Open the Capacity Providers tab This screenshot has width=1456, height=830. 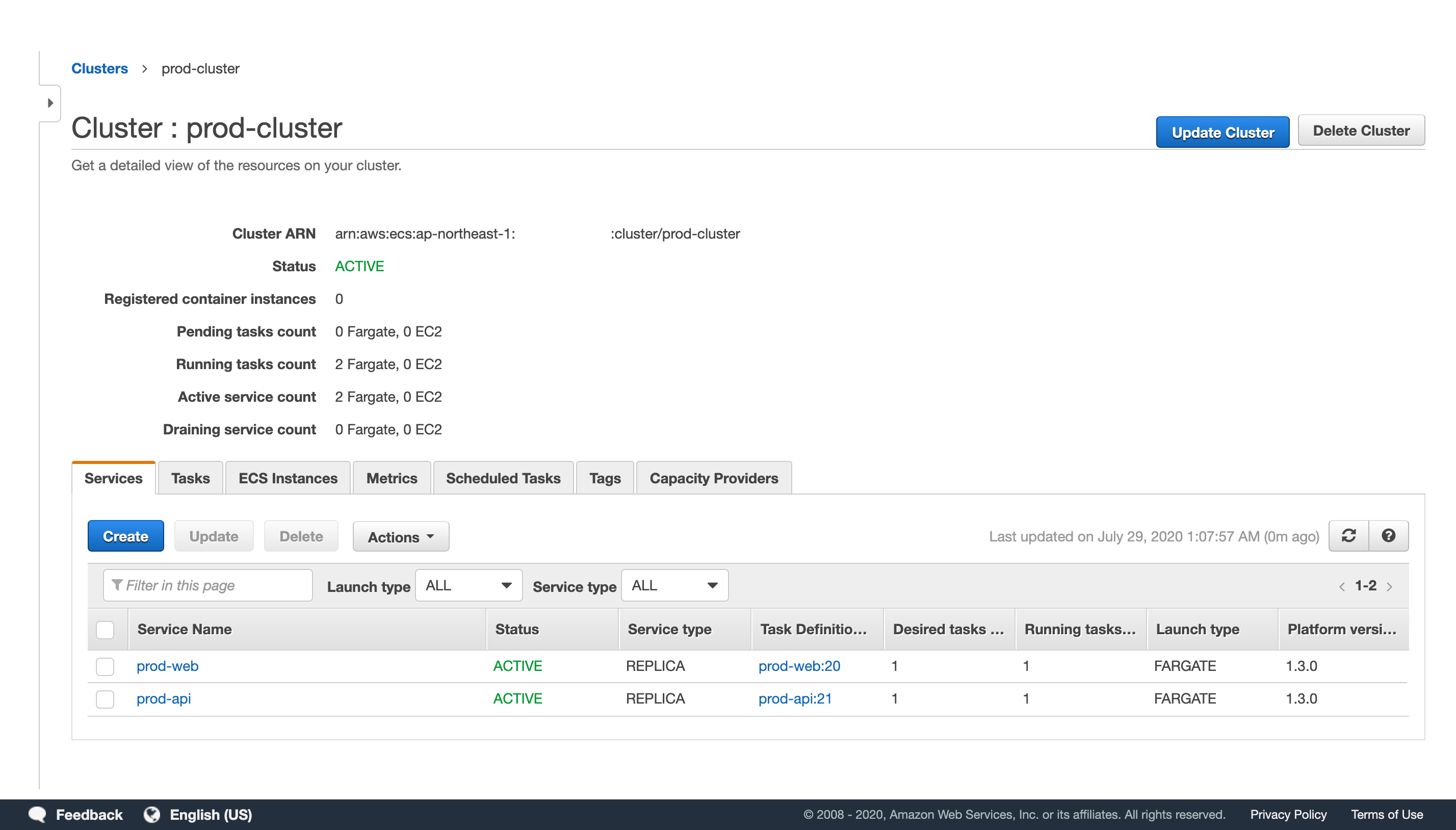tap(713, 478)
